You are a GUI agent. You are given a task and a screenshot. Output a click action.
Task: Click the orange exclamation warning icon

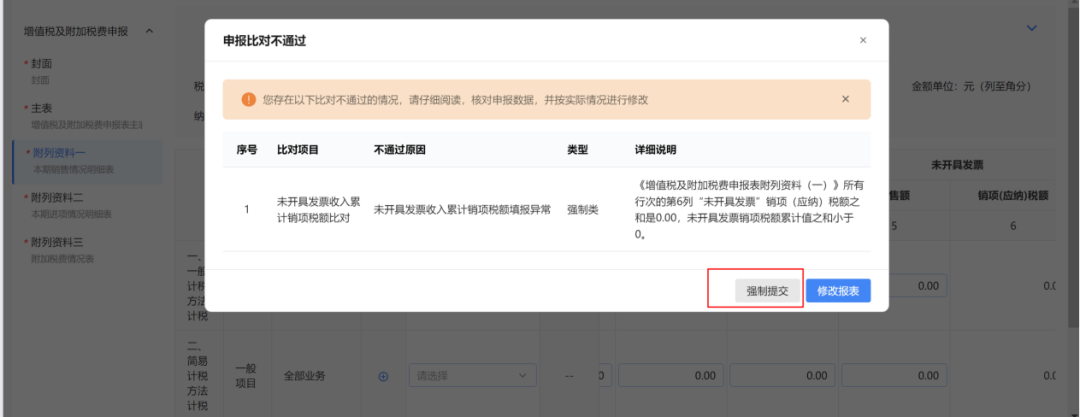[x=249, y=100]
